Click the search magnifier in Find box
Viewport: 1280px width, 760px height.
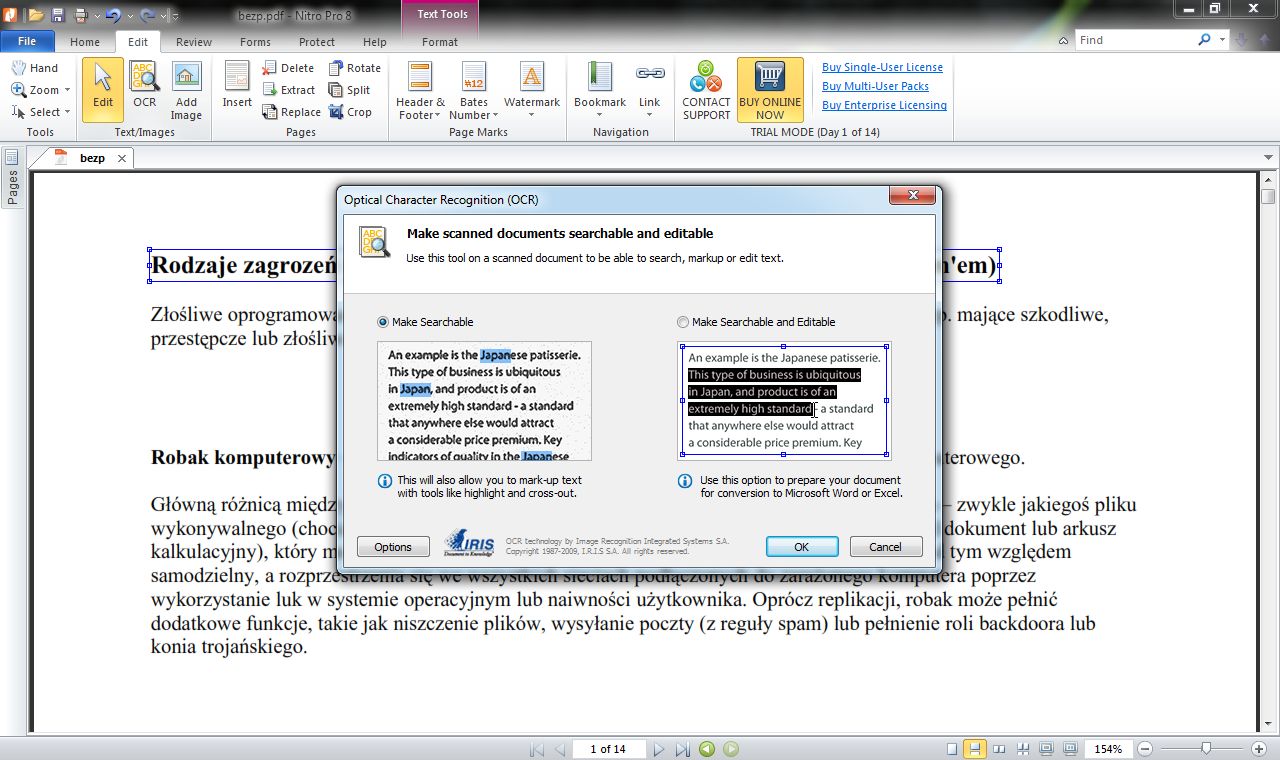point(1204,40)
